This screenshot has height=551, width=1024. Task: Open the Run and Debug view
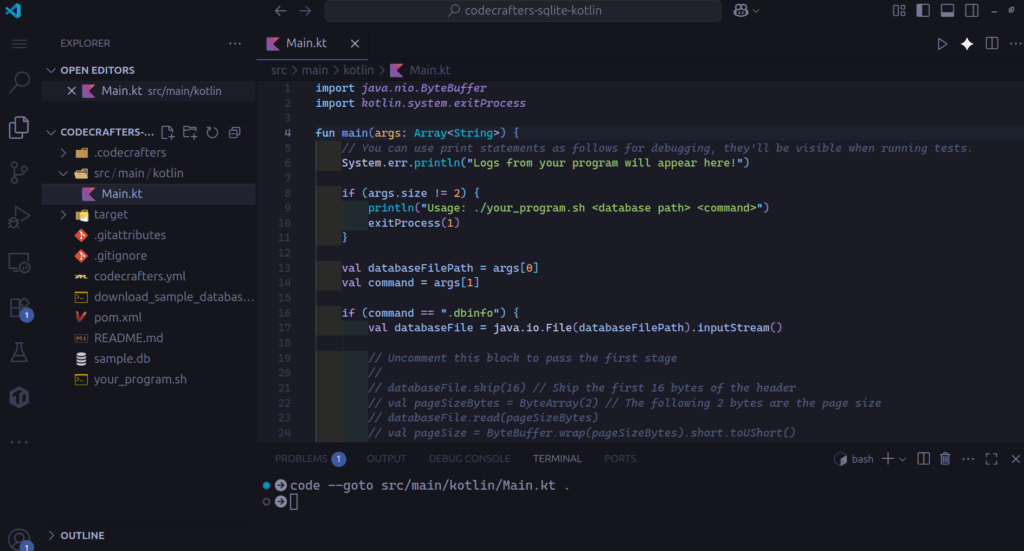pyautogui.click(x=20, y=217)
